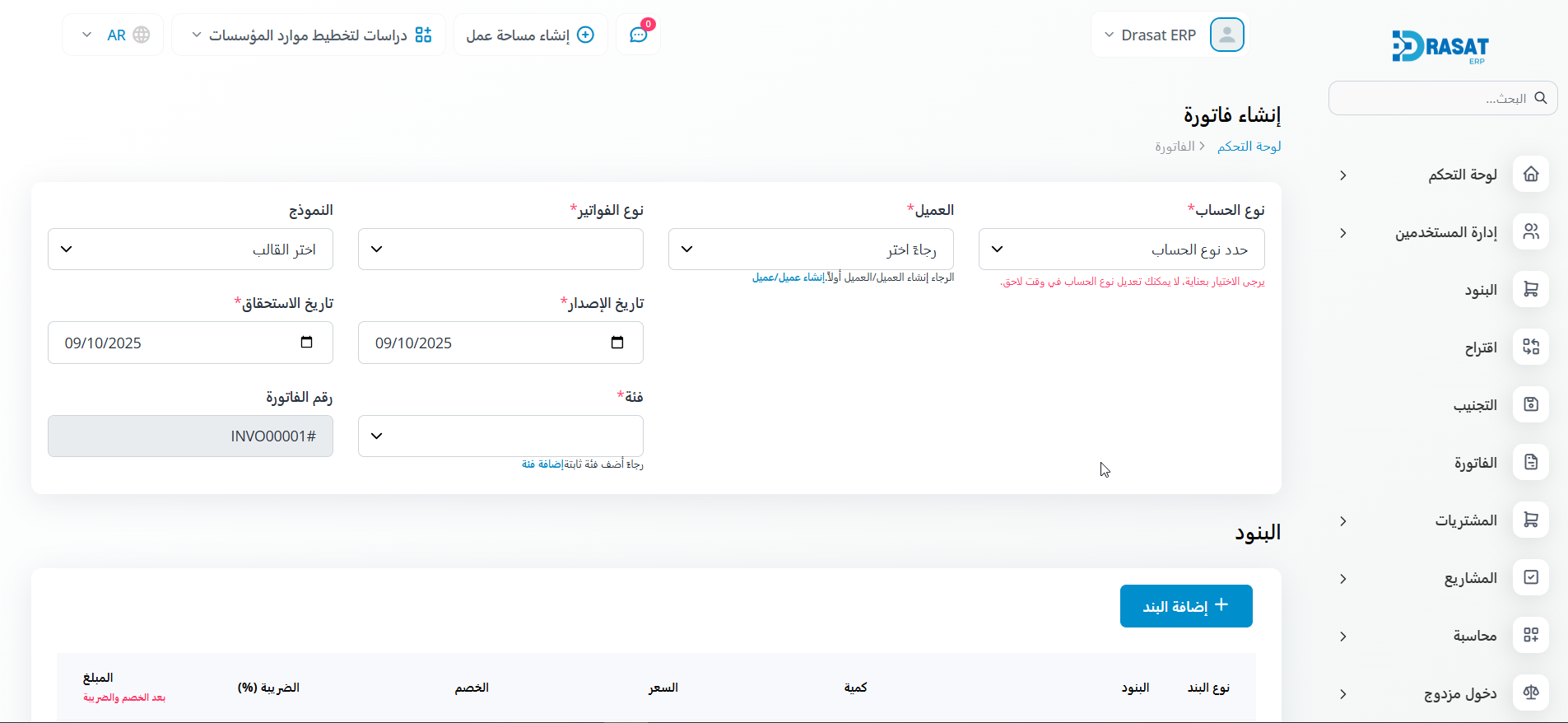Screen dimensions: 1568x723
Task: Click the user avatar icon
Action: pos(1226,35)
